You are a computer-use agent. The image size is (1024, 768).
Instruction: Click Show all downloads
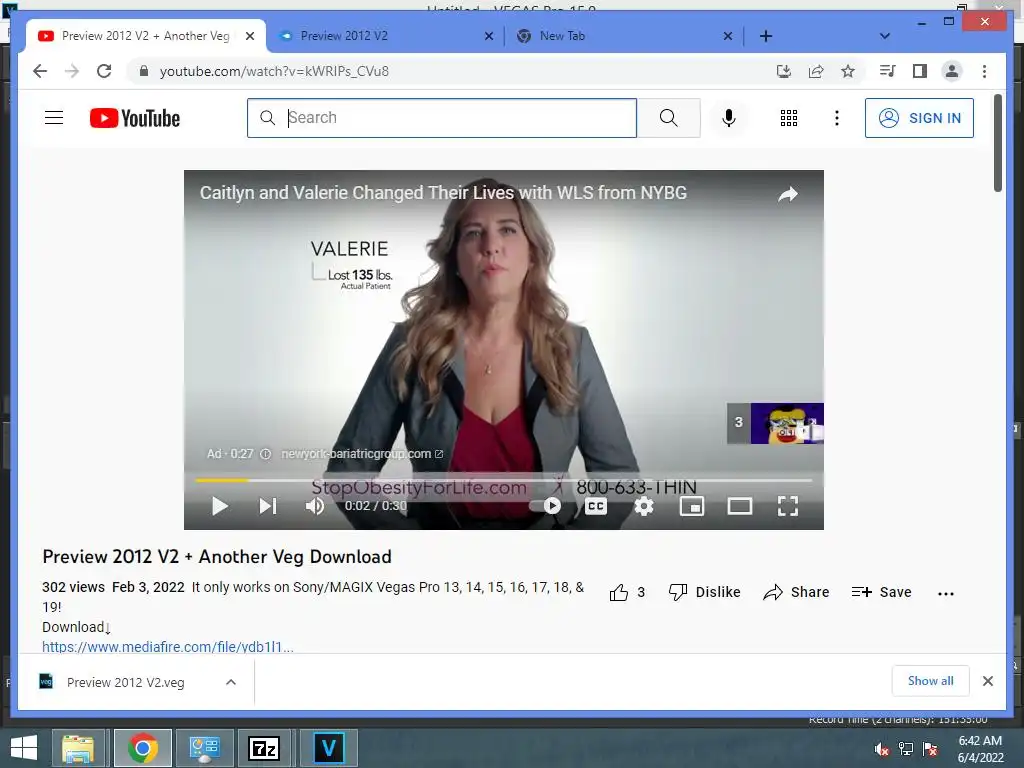[x=931, y=681]
